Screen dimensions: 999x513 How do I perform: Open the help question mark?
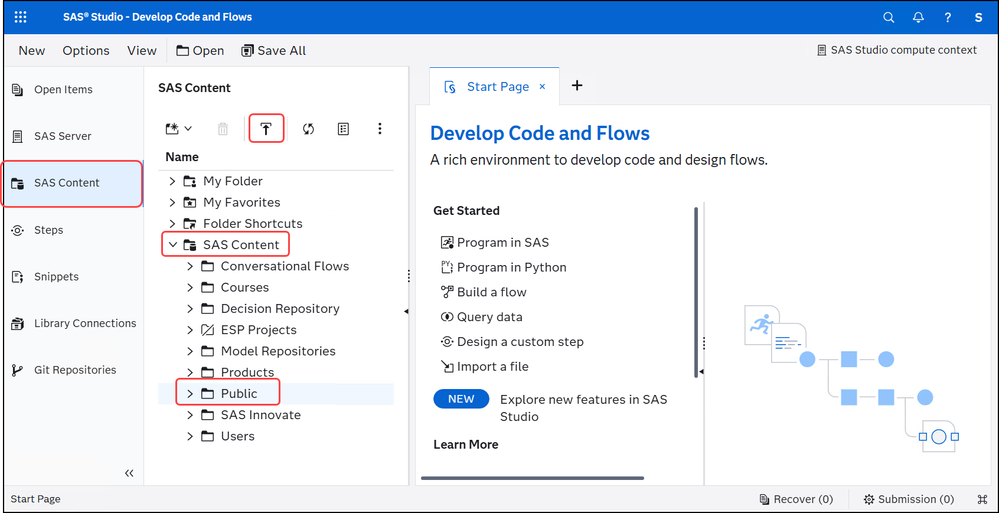pyautogui.click(x=948, y=17)
